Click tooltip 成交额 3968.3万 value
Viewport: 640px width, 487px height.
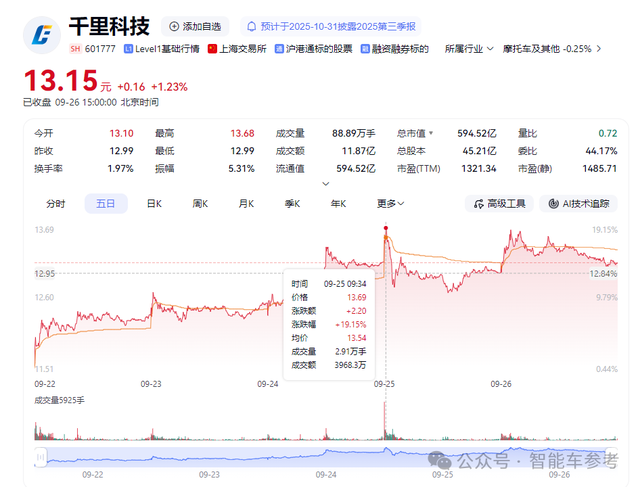350,365
